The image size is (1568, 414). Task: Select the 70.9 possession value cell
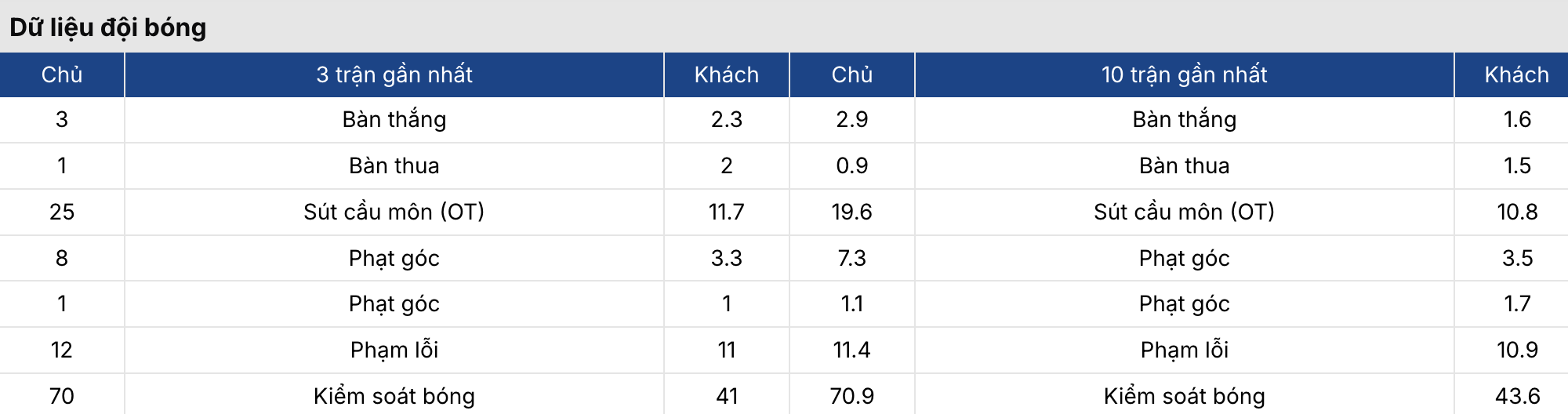point(851,396)
